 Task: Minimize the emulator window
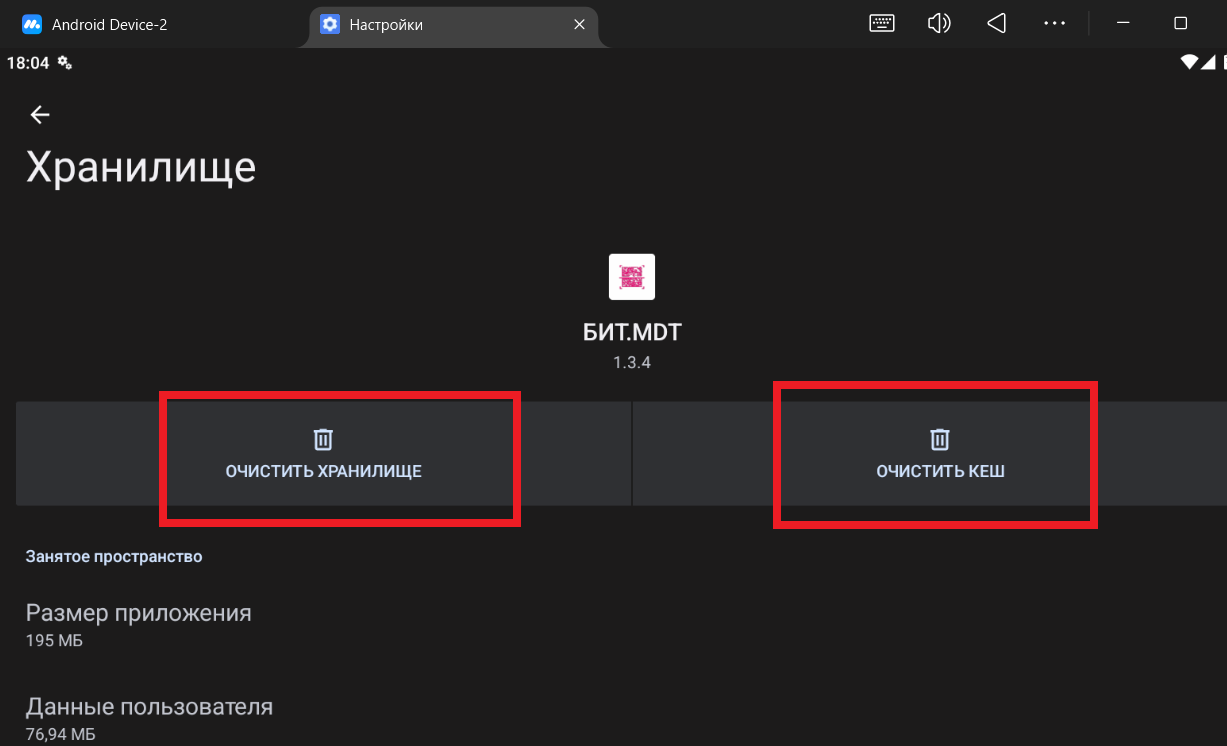pyautogui.click(x=1125, y=24)
